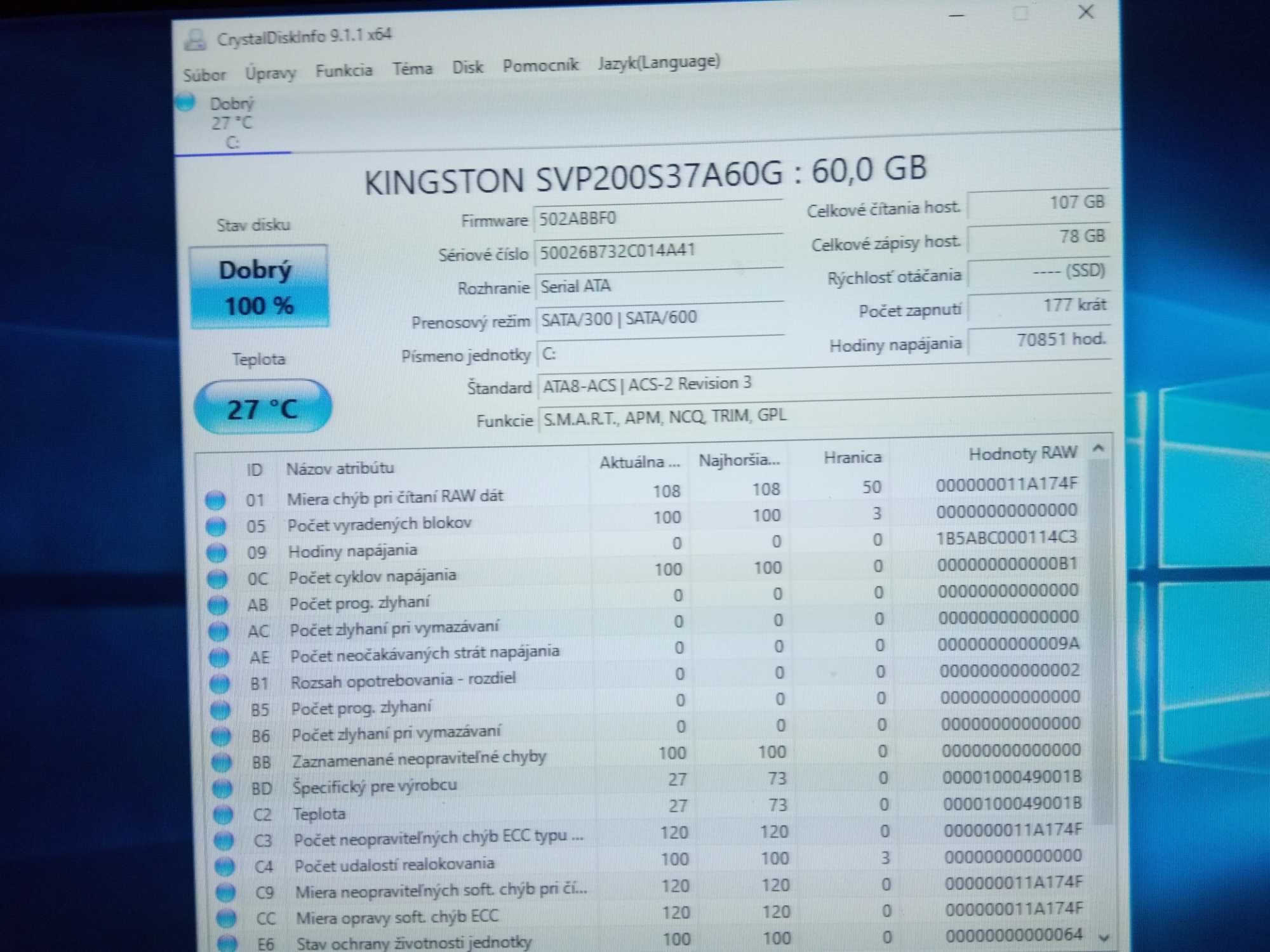Open the Súbor menu
1270x952 pixels.
(204, 75)
